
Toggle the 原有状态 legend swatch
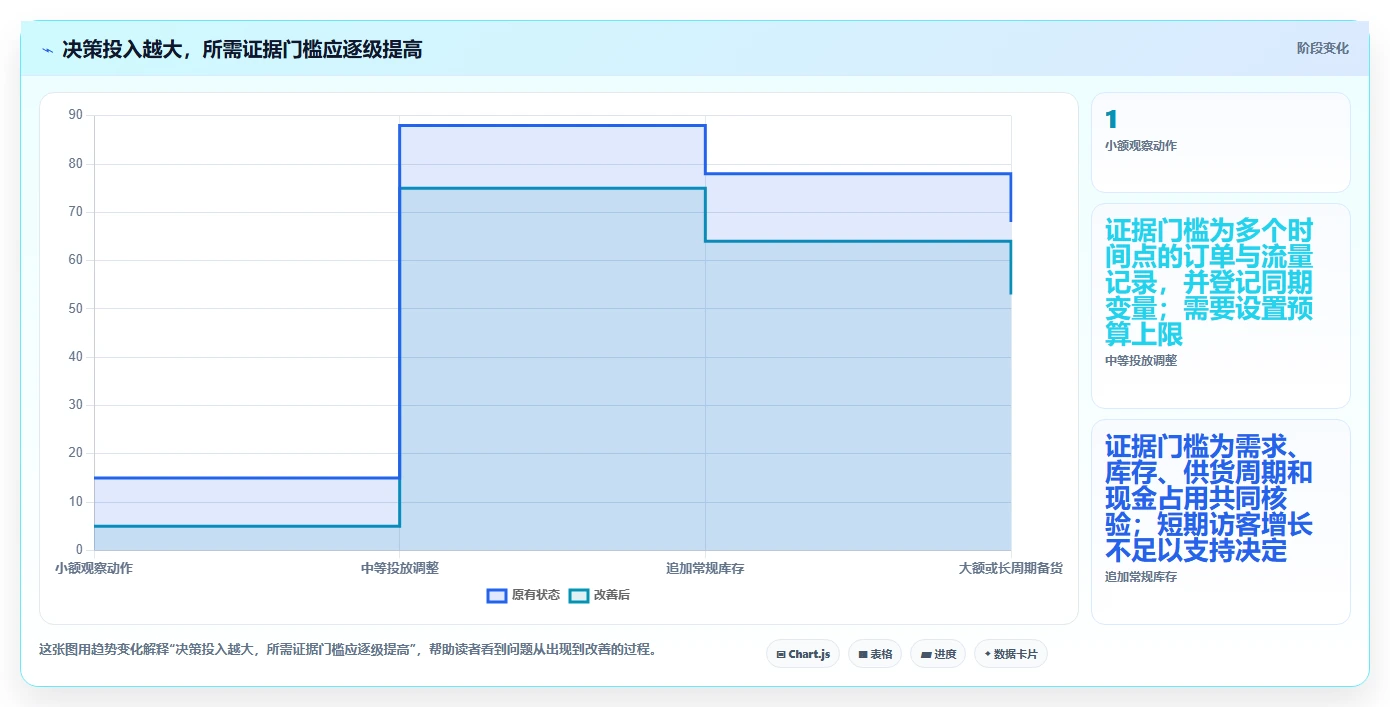[497, 595]
